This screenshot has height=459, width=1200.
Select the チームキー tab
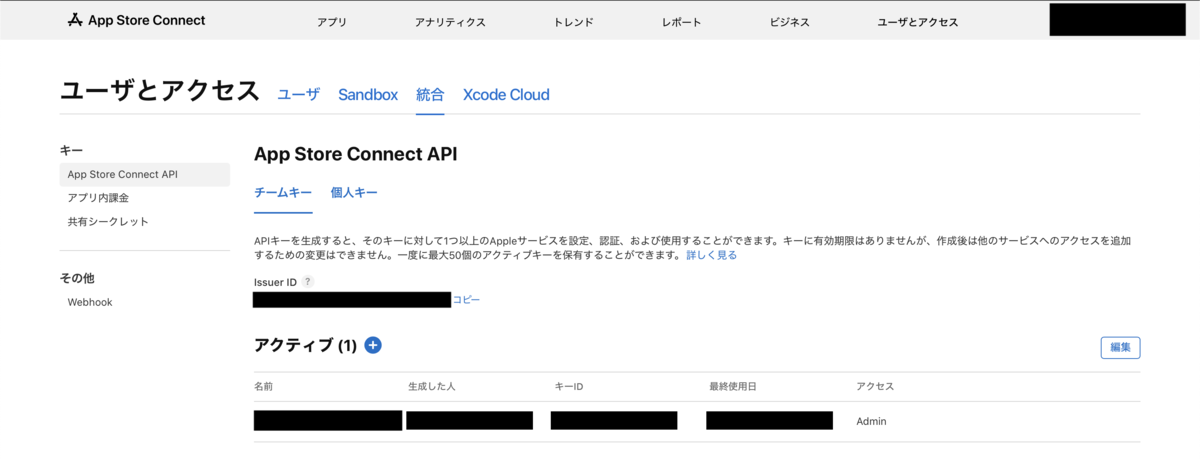pos(283,193)
